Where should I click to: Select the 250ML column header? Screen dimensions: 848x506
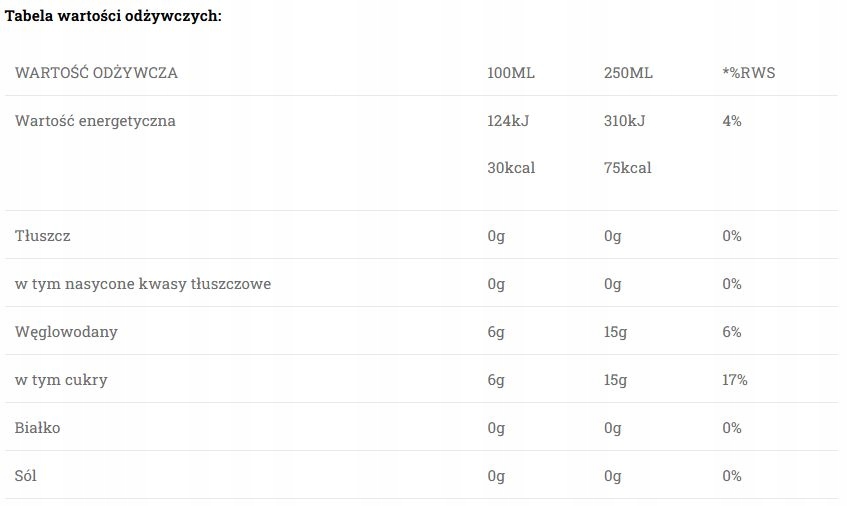(x=628, y=73)
